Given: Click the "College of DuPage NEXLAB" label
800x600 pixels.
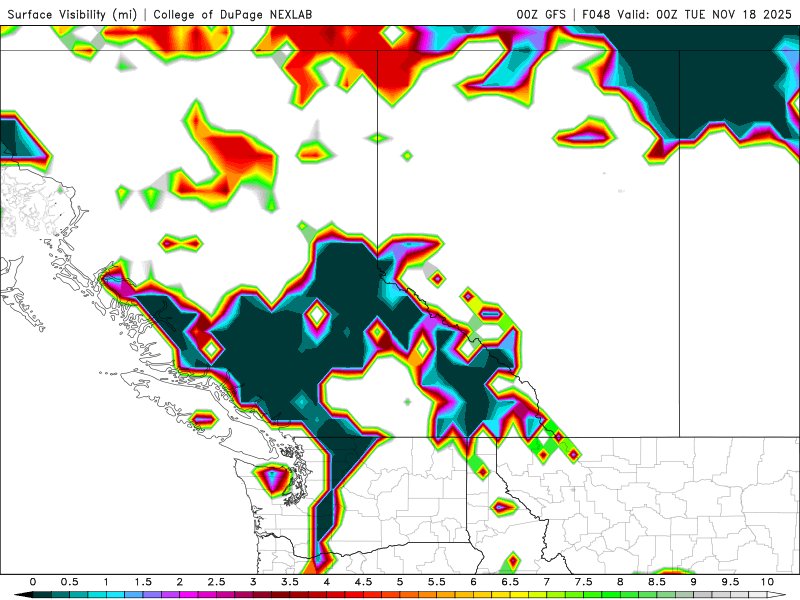Looking at the screenshot, I should (x=233, y=14).
